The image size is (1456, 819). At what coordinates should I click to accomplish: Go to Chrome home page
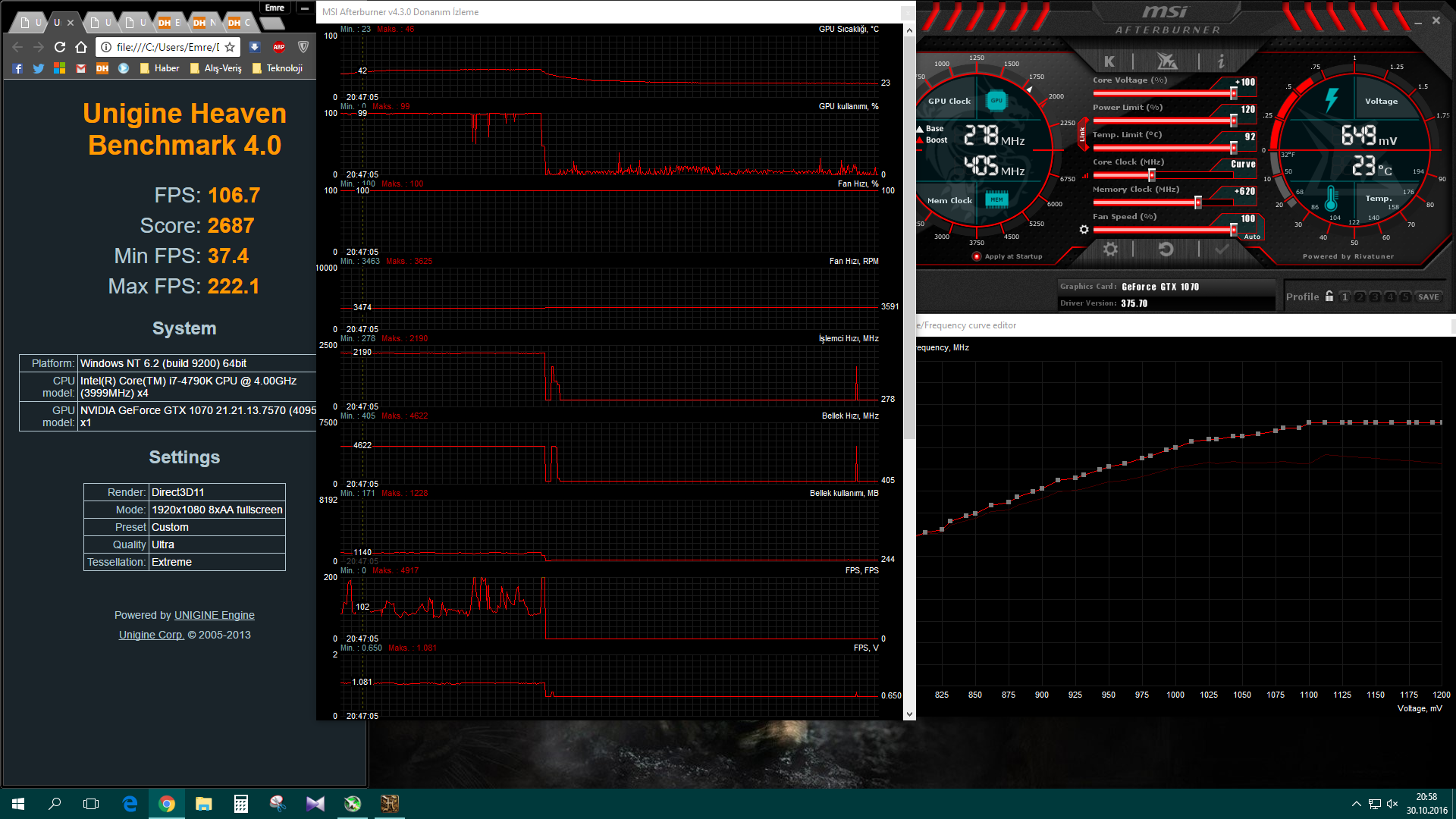(81, 47)
